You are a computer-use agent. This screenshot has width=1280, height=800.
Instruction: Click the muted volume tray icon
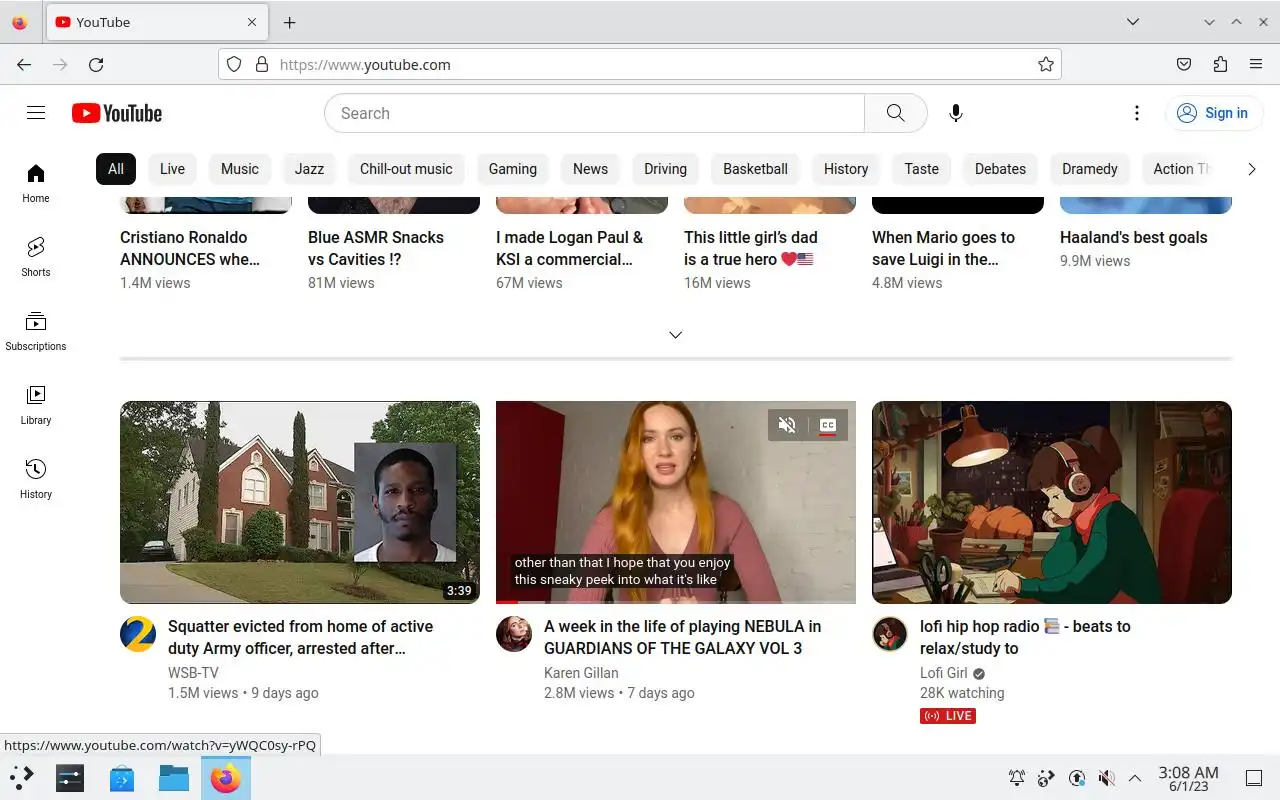1106,778
